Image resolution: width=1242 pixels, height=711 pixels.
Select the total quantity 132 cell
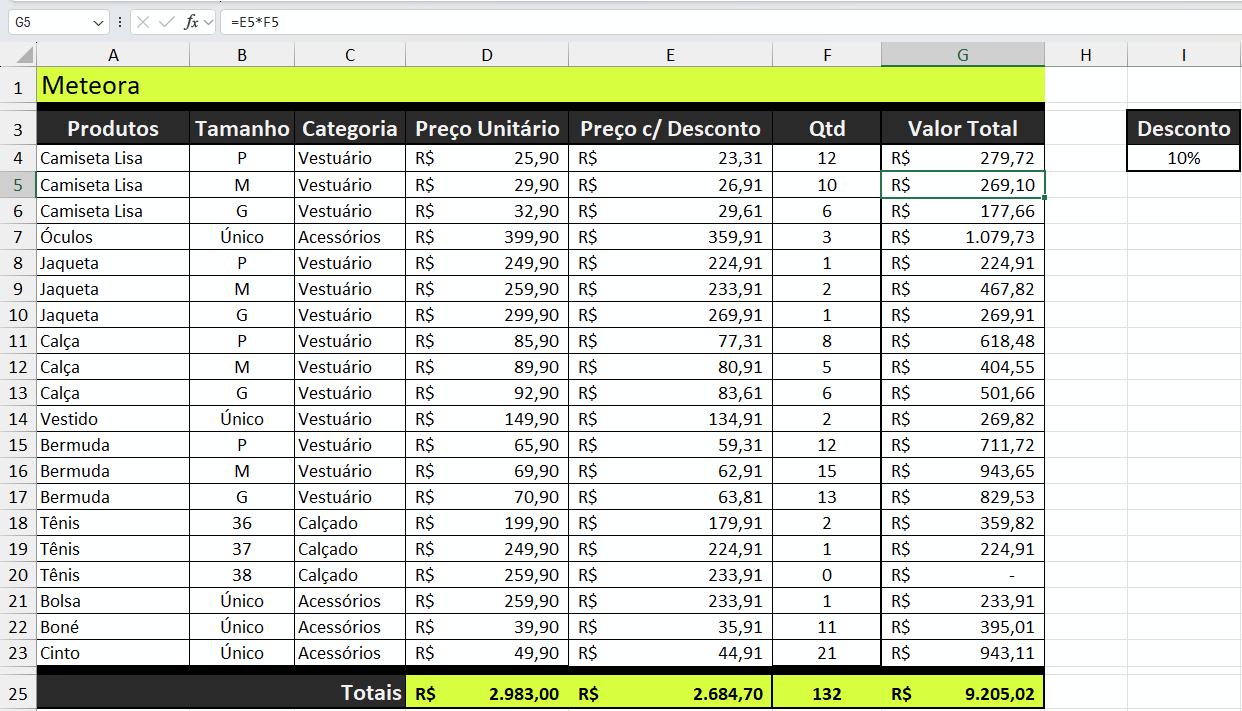coord(827,693)
